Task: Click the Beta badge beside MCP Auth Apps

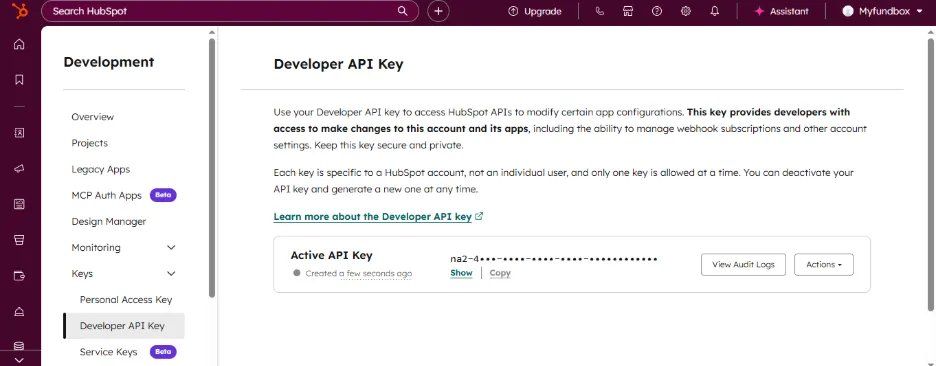Action: [163, 195]
